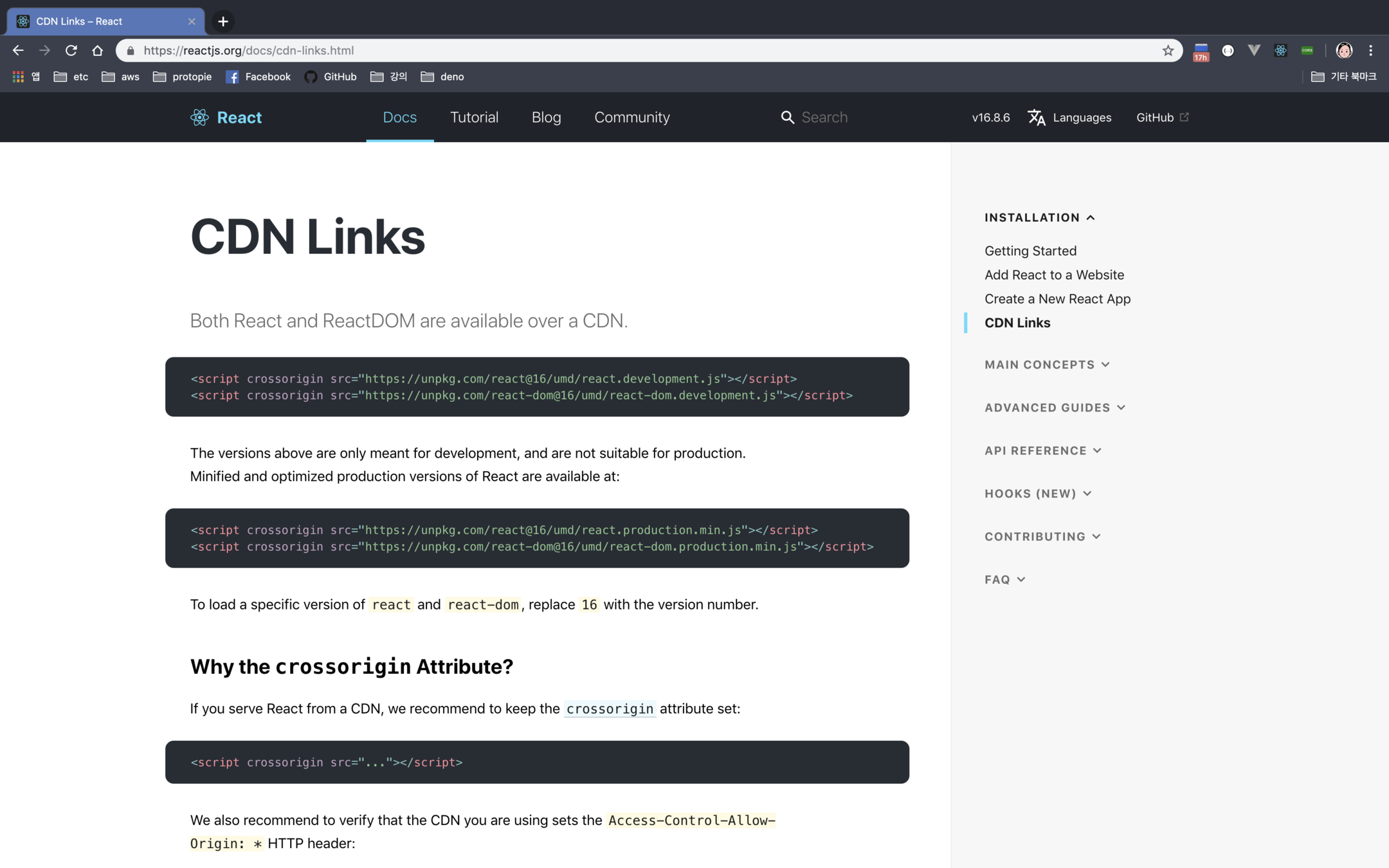Switch to the Tutorial nav tab
Viewport: 1389px width, 868px height.
(474, 117)
